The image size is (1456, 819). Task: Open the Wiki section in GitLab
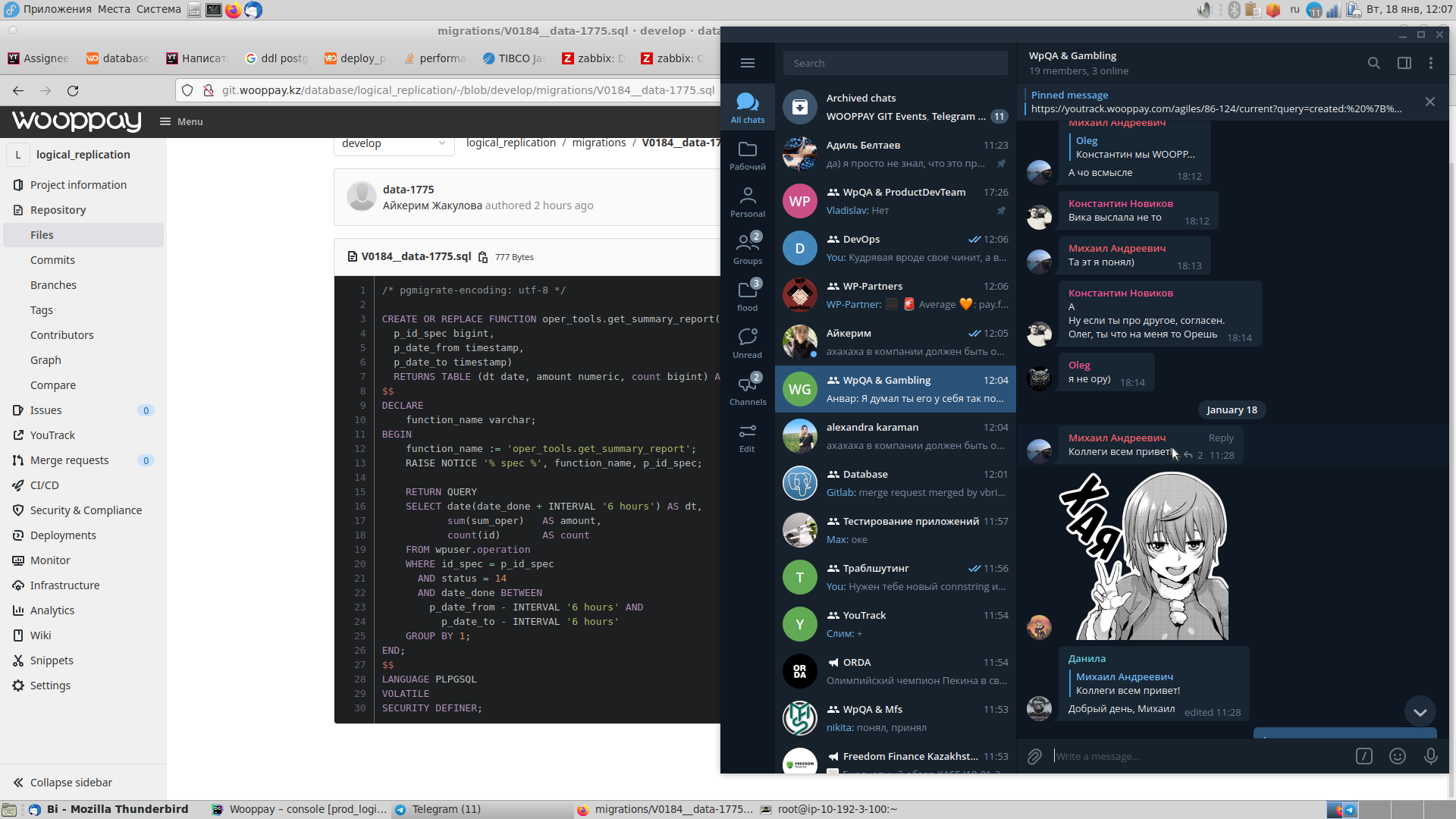[40, 635]
